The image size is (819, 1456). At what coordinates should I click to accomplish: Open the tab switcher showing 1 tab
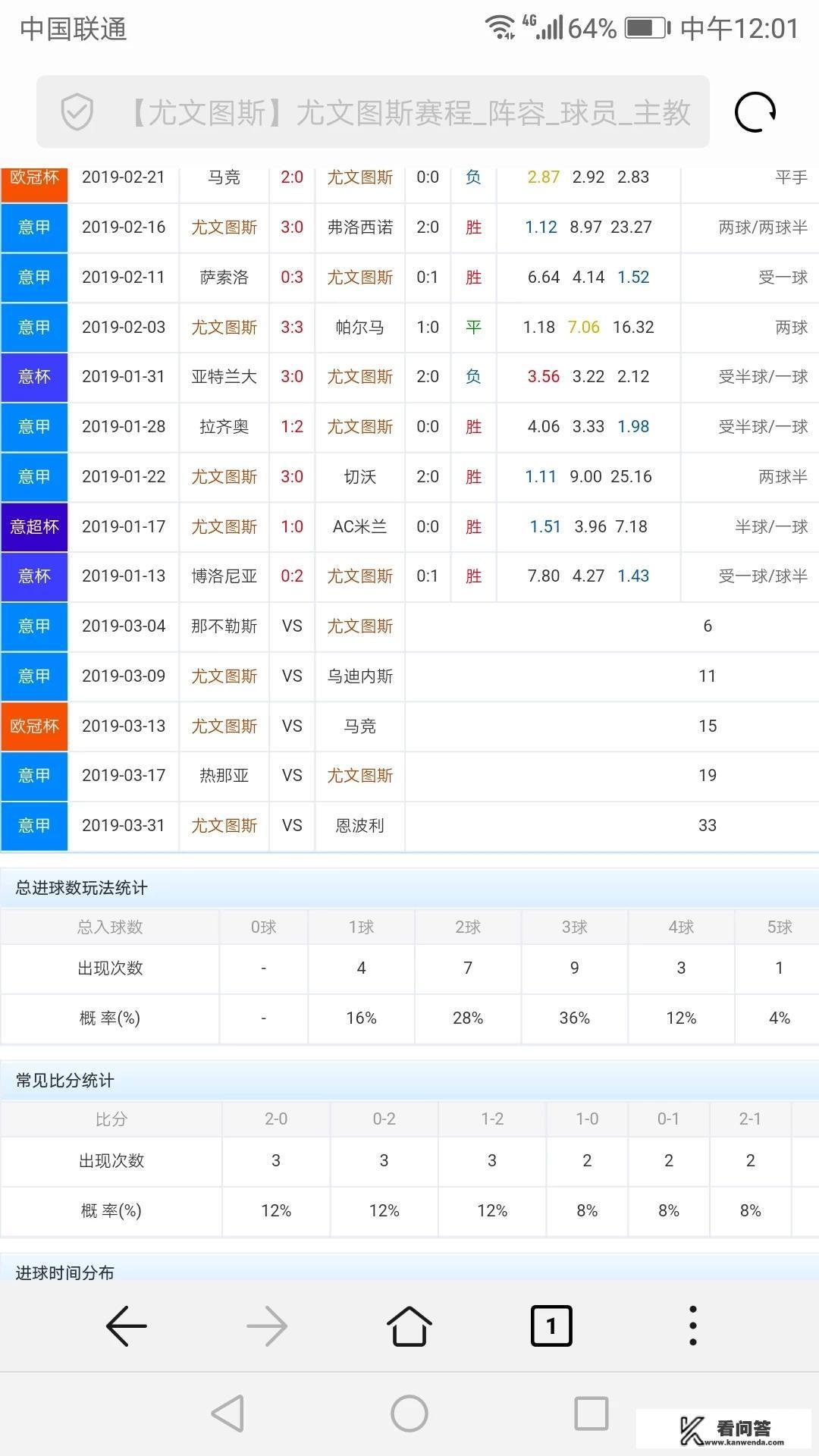[551, 1326]
